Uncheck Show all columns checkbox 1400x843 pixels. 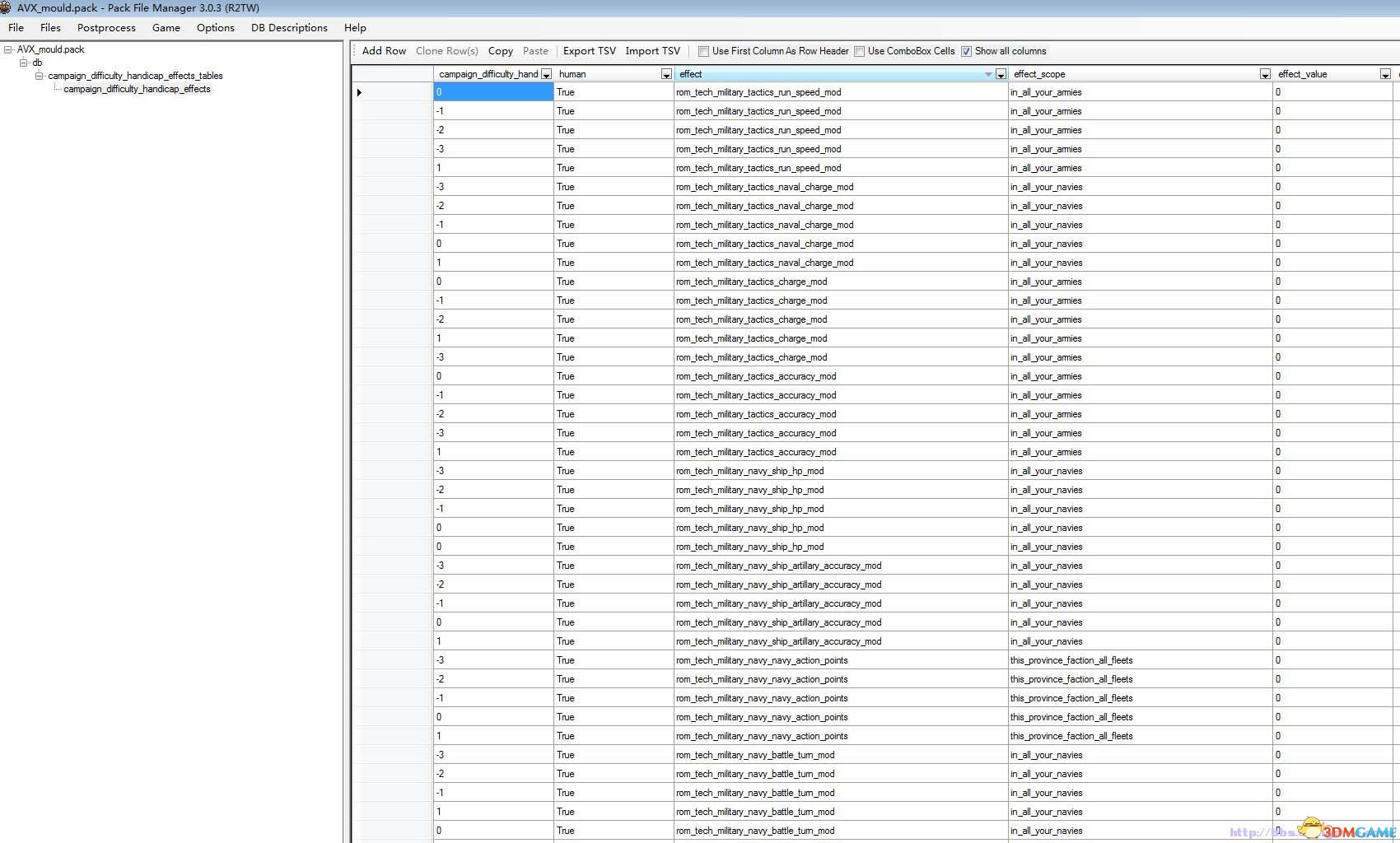pos(966,51)
